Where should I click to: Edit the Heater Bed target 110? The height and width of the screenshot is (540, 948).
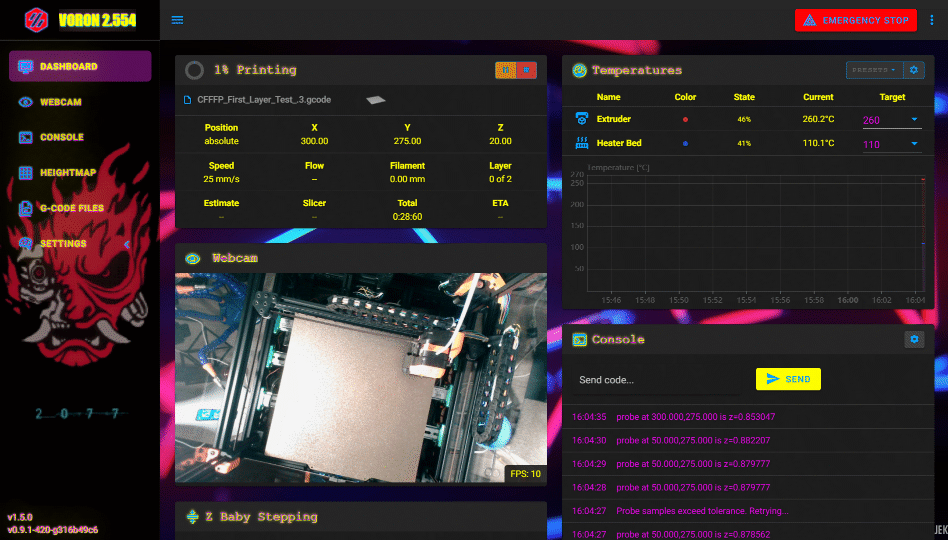point(884,144)
